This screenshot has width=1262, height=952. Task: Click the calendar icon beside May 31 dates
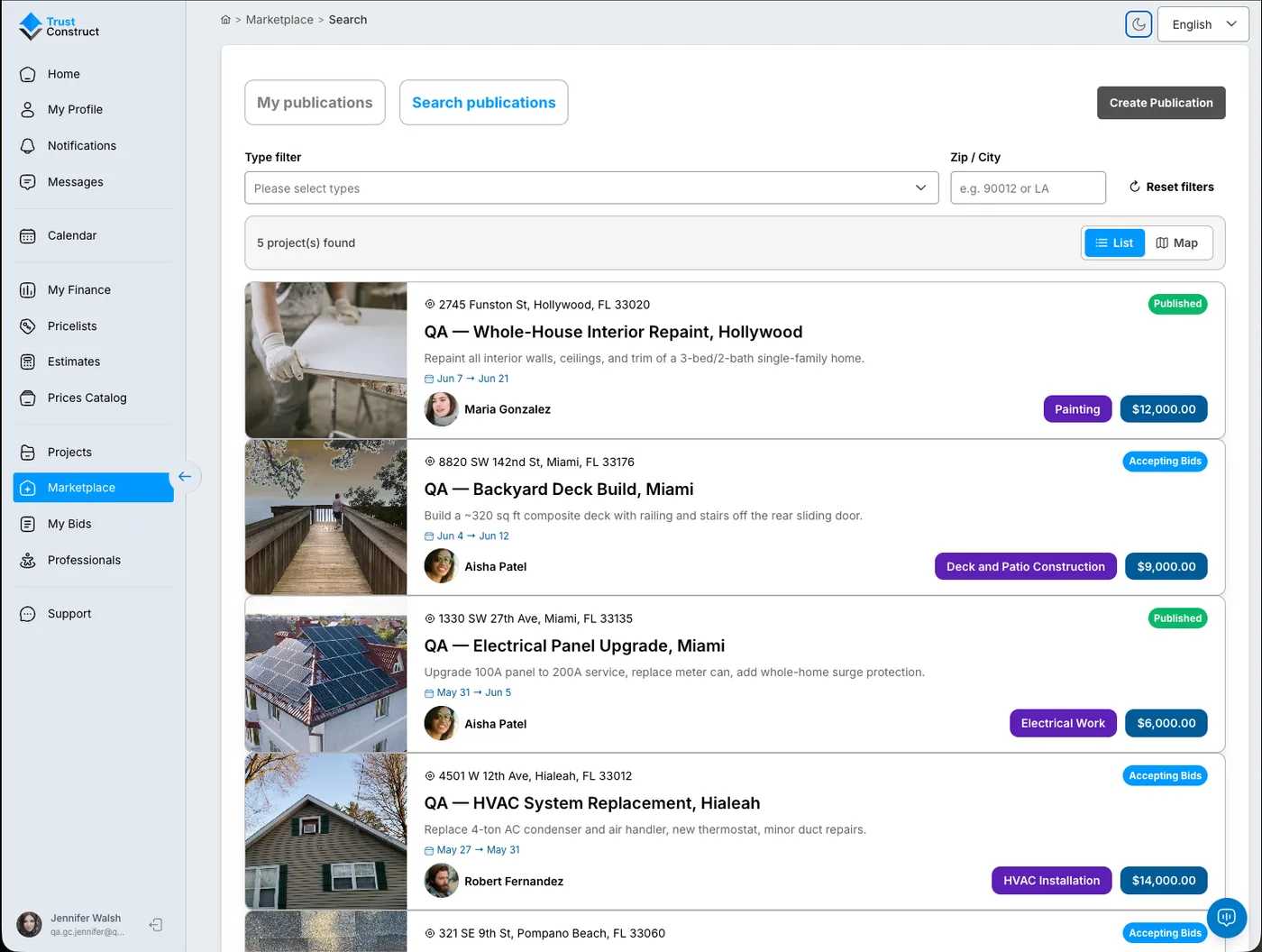coord(429,693)
